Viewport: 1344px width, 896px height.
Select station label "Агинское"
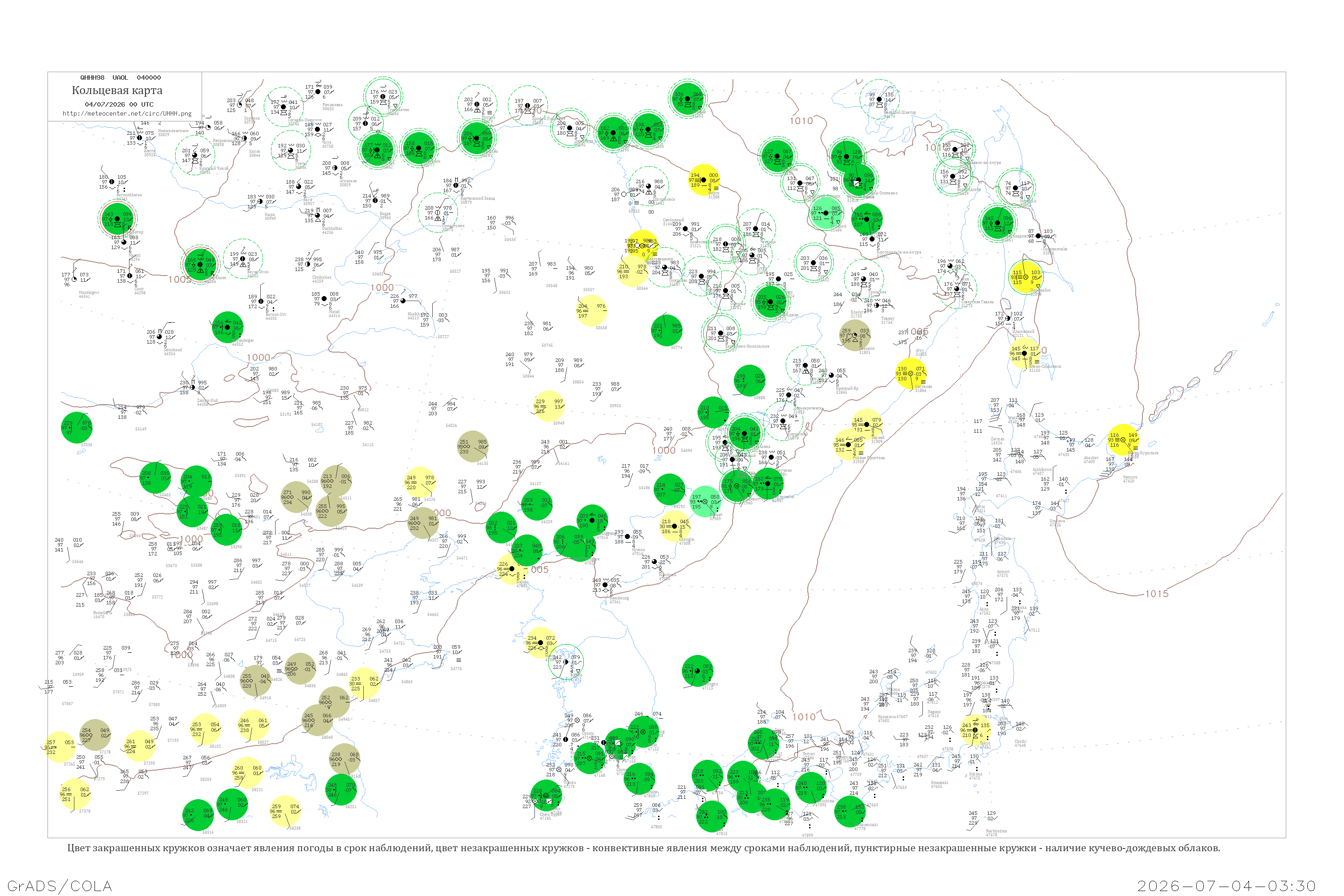[x=348, y=181]
